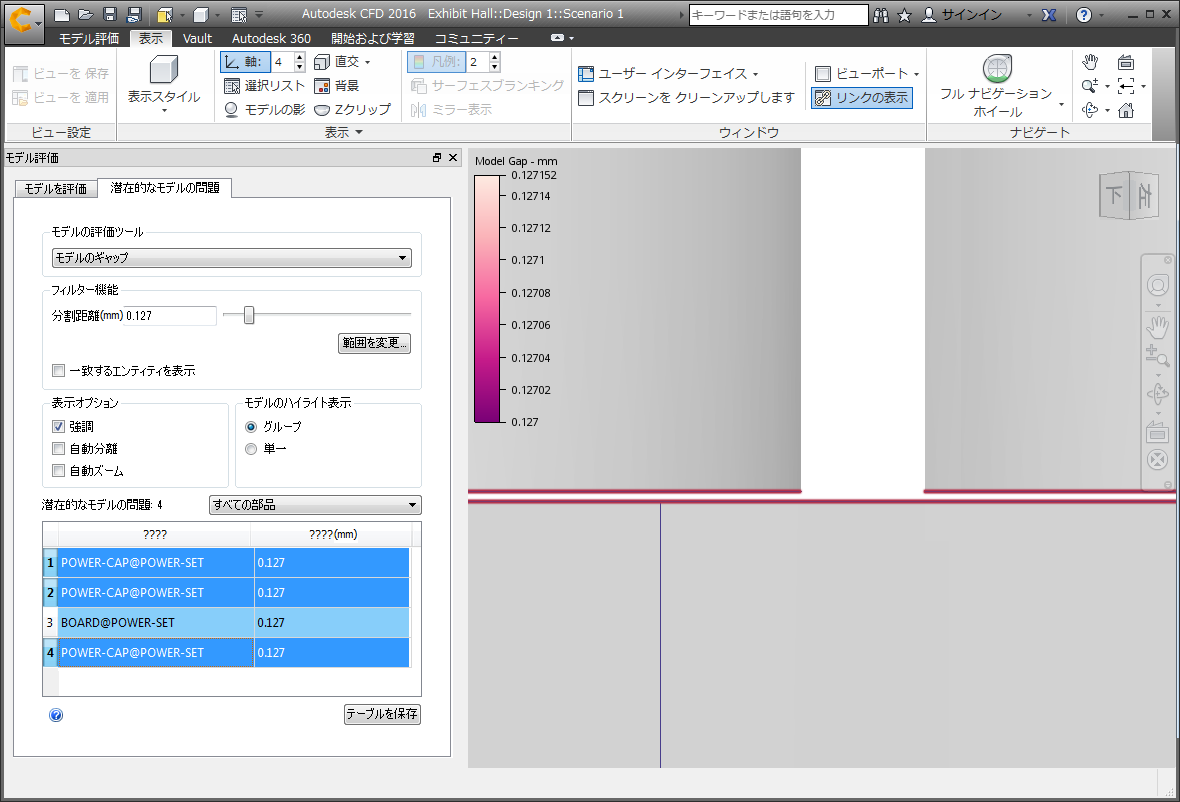Click the Save floppy disk icon
The image size is (1180, 802).
click(x=110, y=15)
